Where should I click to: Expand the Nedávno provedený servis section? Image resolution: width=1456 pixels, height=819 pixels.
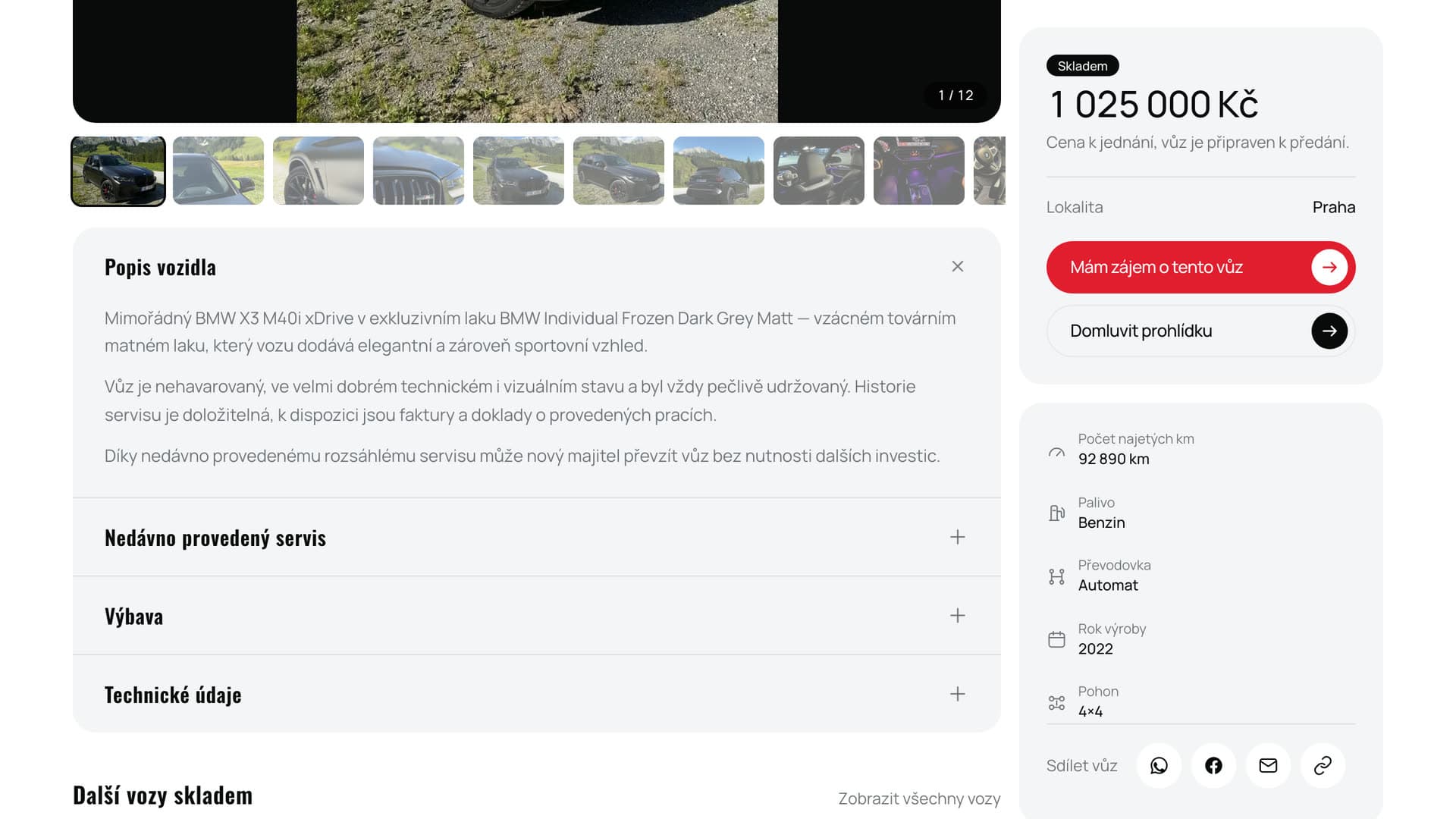[x=958, y=537]
